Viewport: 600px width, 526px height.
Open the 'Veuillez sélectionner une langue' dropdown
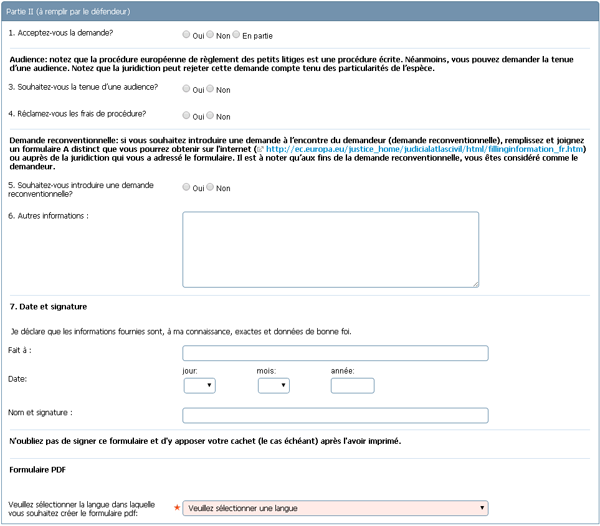[335, 508]
